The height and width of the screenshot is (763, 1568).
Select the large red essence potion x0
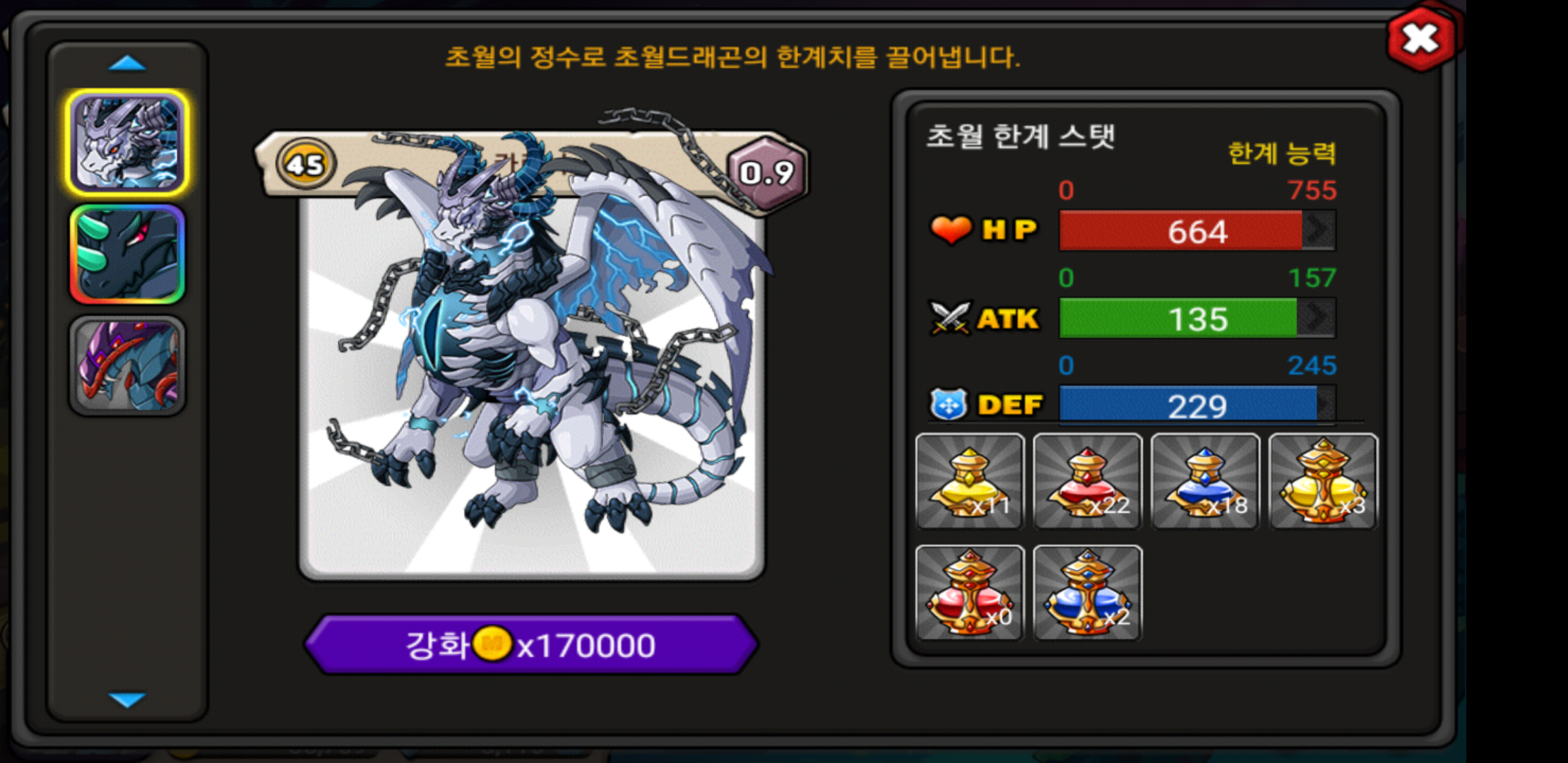click(970, 593)
